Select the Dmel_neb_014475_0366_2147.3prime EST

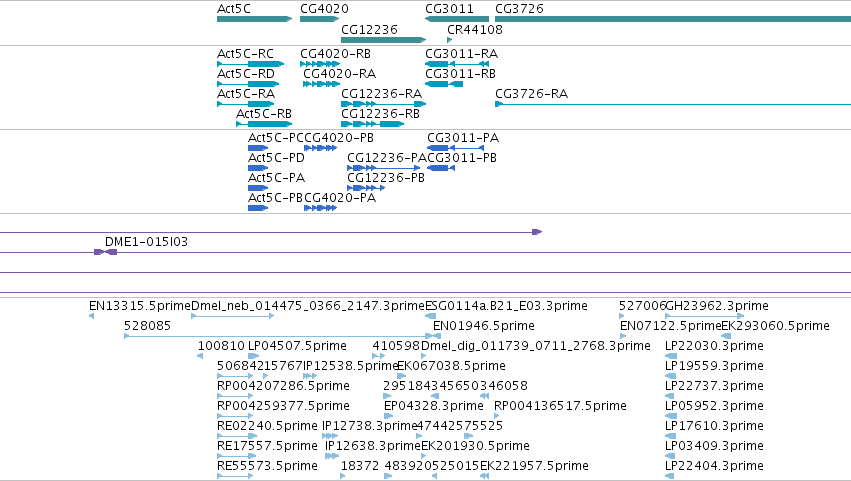(x=233, y=316)
